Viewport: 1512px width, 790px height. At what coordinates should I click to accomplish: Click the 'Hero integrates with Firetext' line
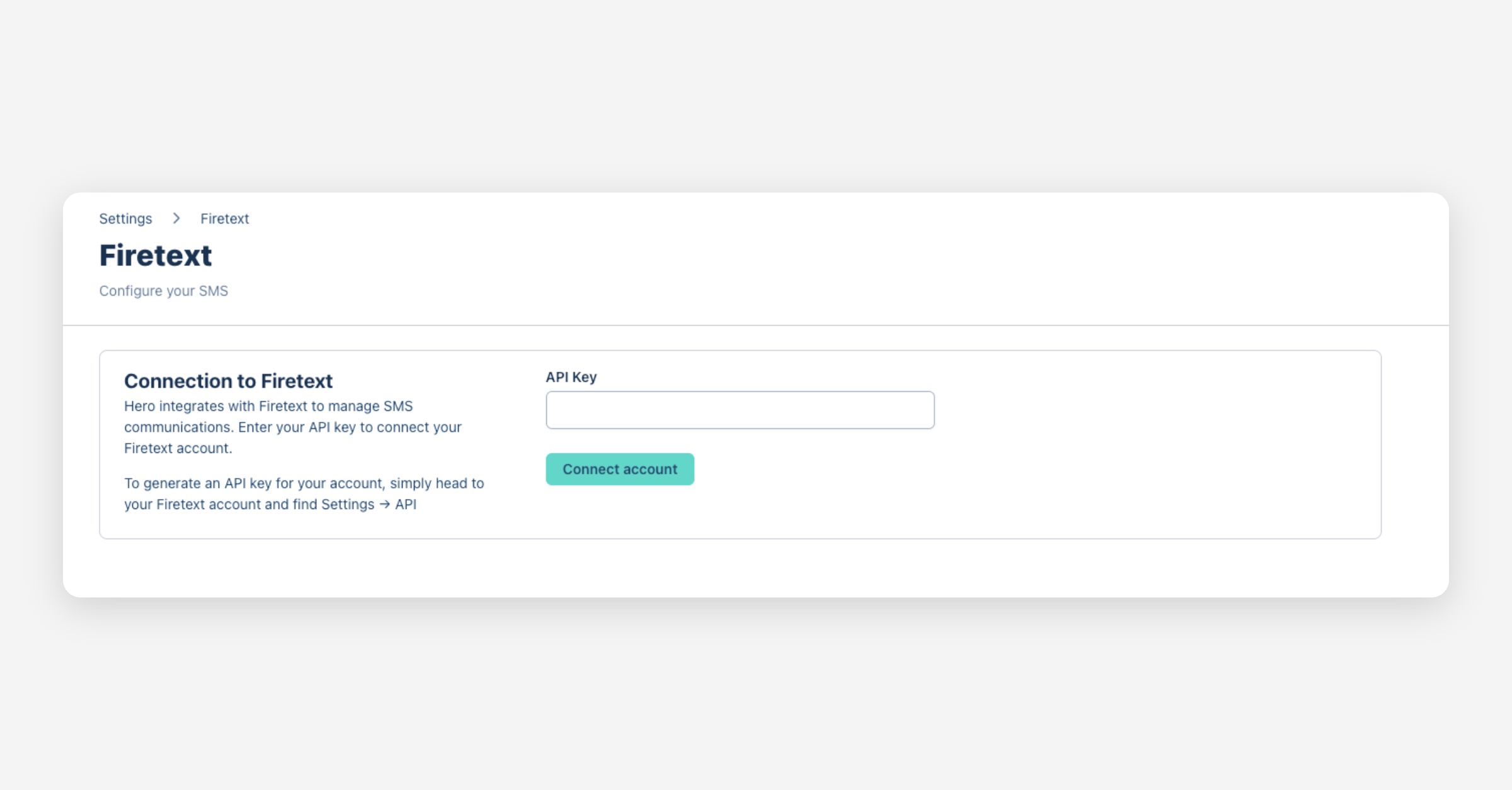click(268, 406)
